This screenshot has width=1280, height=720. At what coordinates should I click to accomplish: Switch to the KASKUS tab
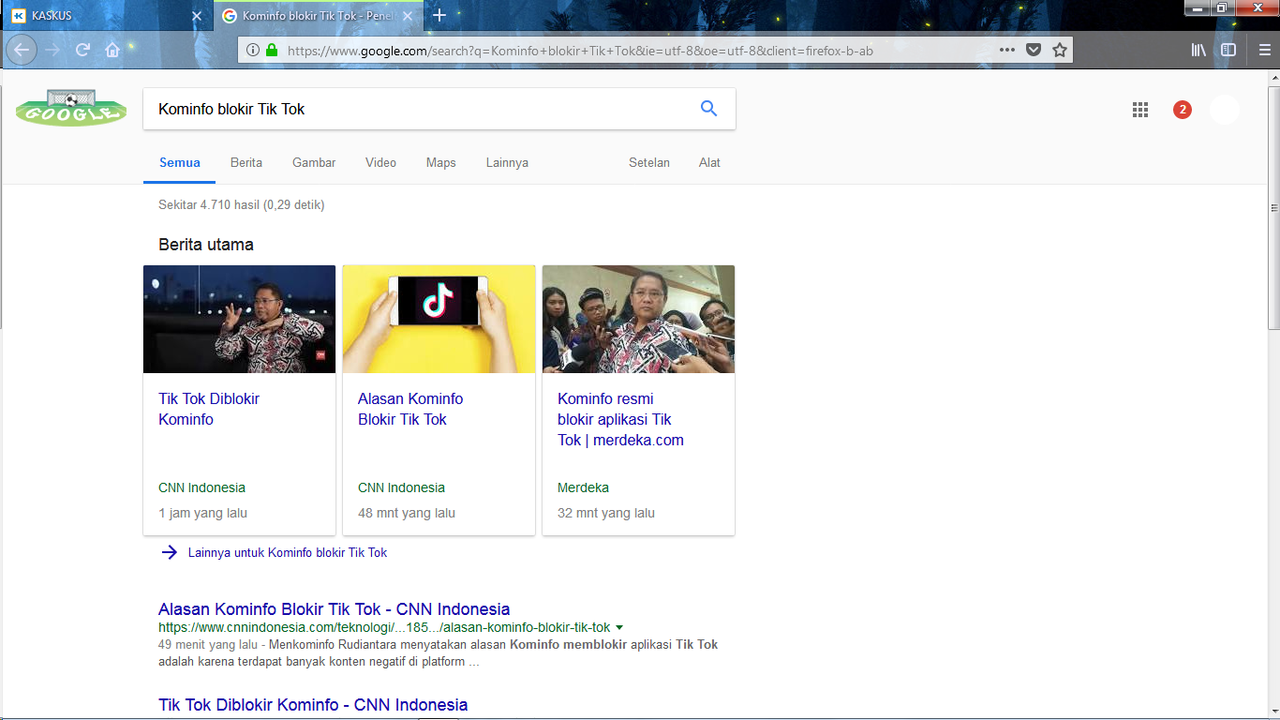coord(105,16)
